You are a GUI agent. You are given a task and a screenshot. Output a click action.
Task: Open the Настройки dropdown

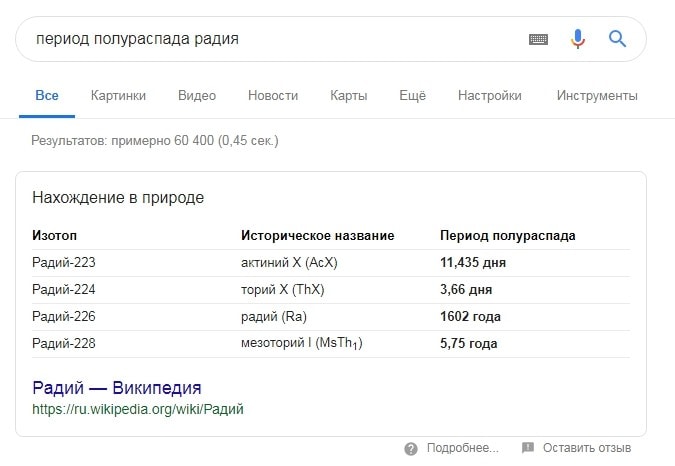(x=490, y=96)
